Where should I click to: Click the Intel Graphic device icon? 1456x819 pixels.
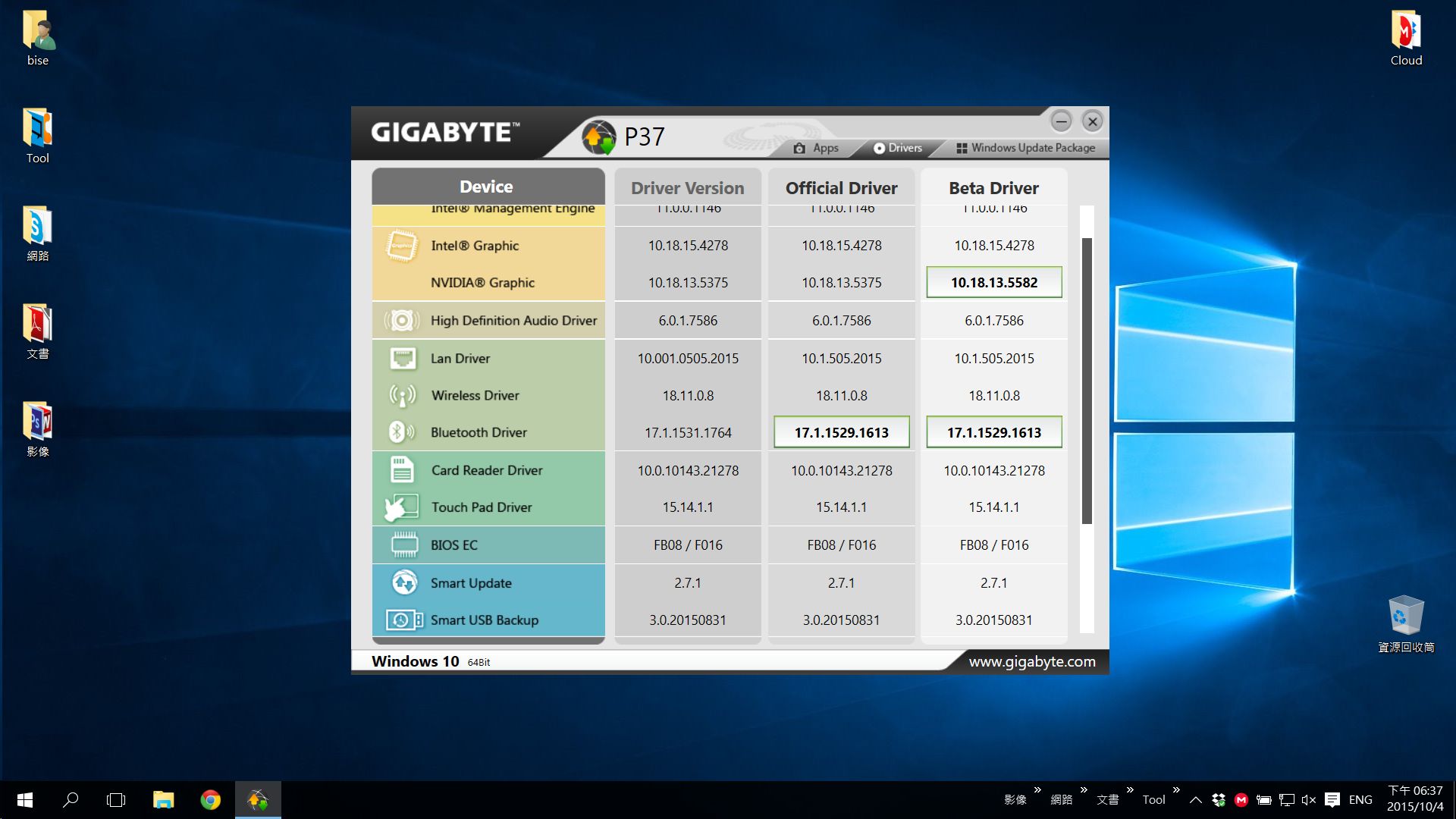coord(402,246)
